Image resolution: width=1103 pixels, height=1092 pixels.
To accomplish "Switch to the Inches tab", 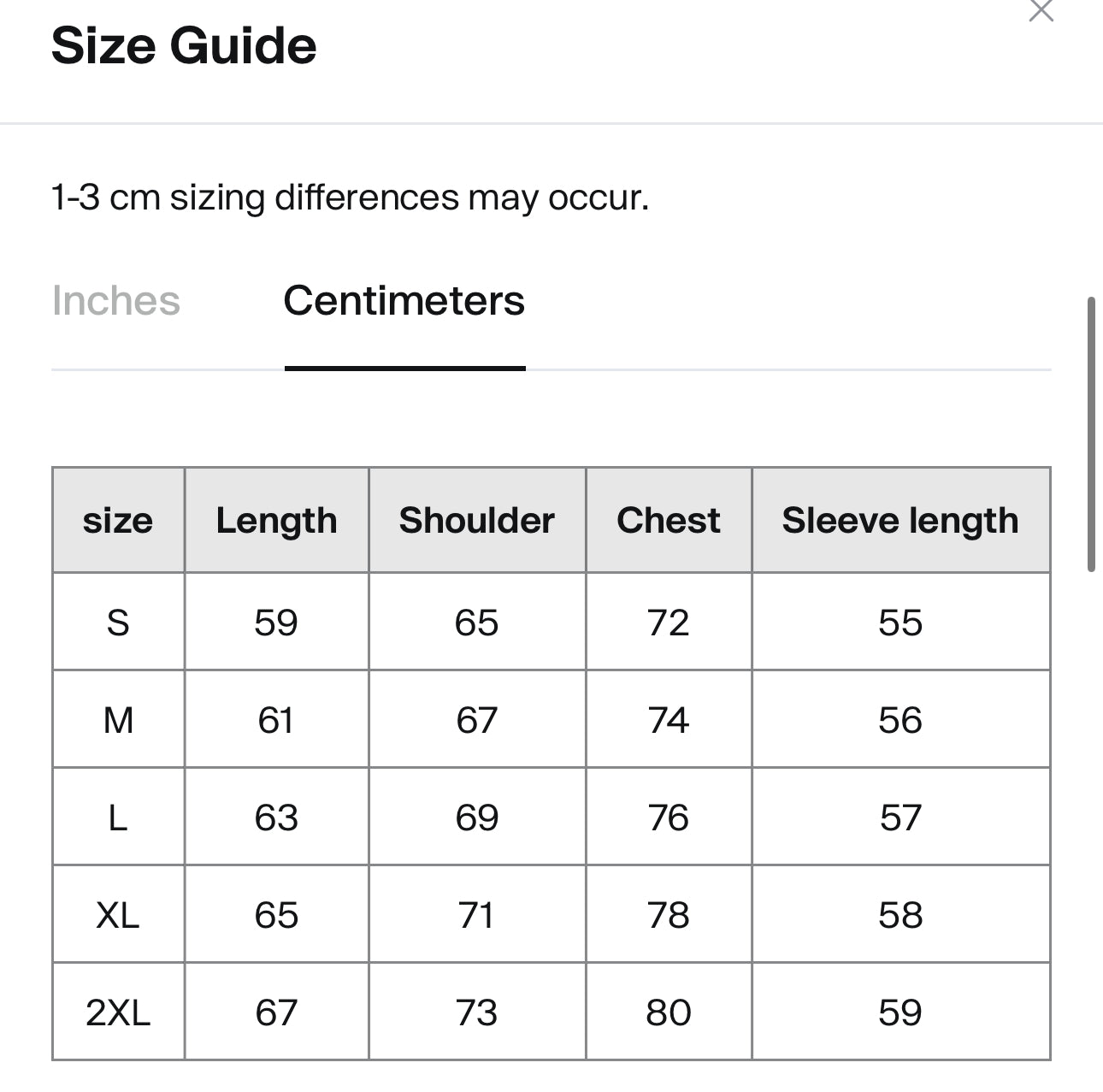I will [x=116, y=301].
